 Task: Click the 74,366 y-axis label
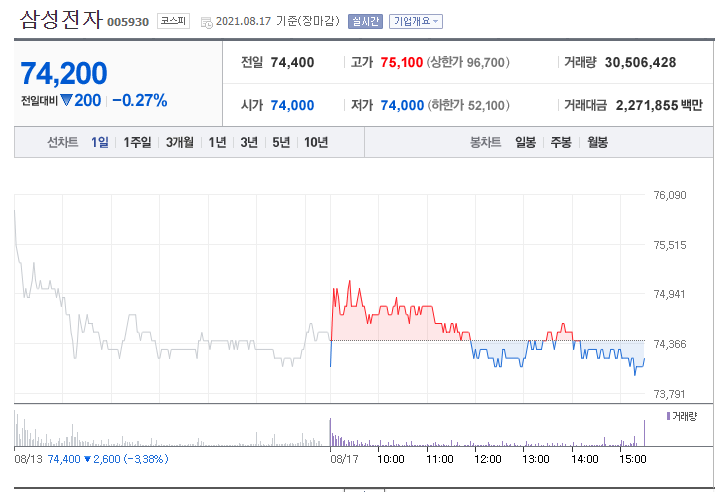coord(669,344)
